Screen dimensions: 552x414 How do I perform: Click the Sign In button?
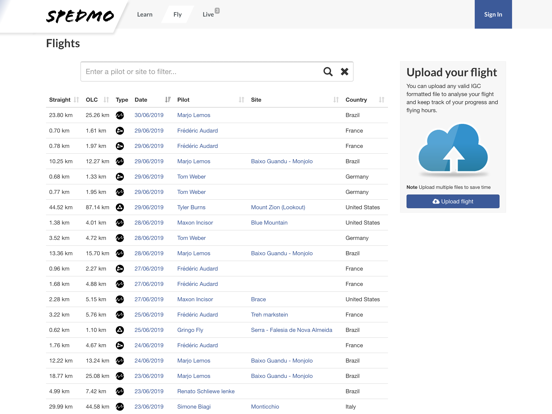pos(493,14)
